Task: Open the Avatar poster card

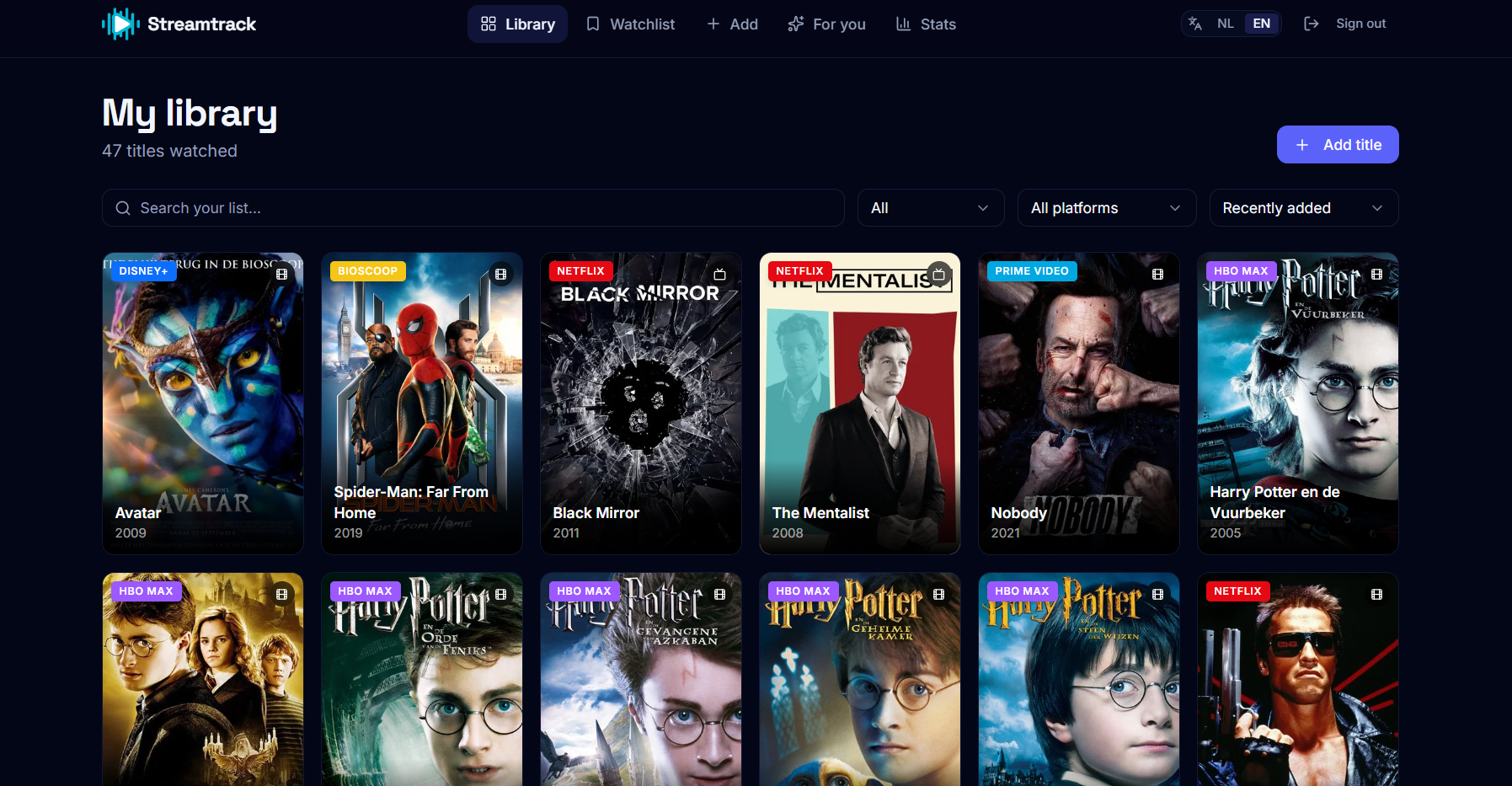Action: point(203,404)
